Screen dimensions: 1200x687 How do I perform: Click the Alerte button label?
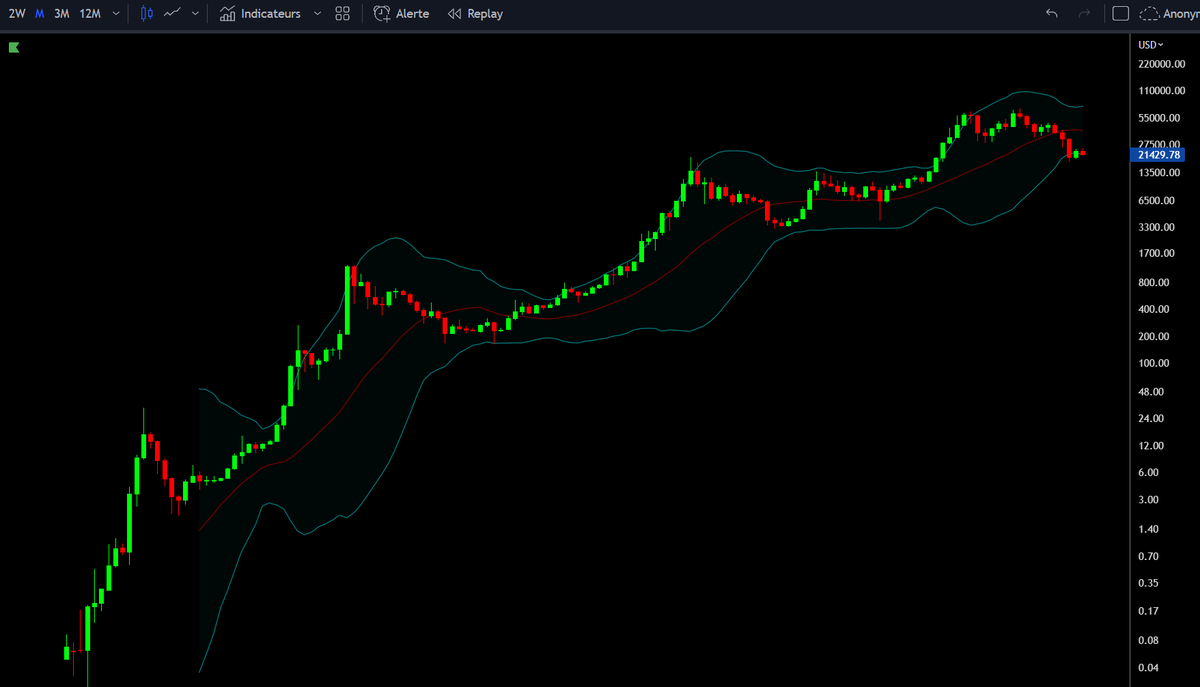(413, 14)
